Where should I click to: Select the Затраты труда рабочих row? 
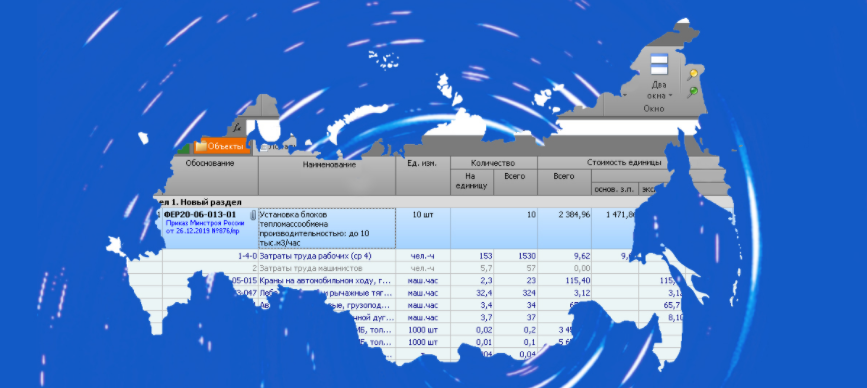pyautogui.click(x=420, y=256)
